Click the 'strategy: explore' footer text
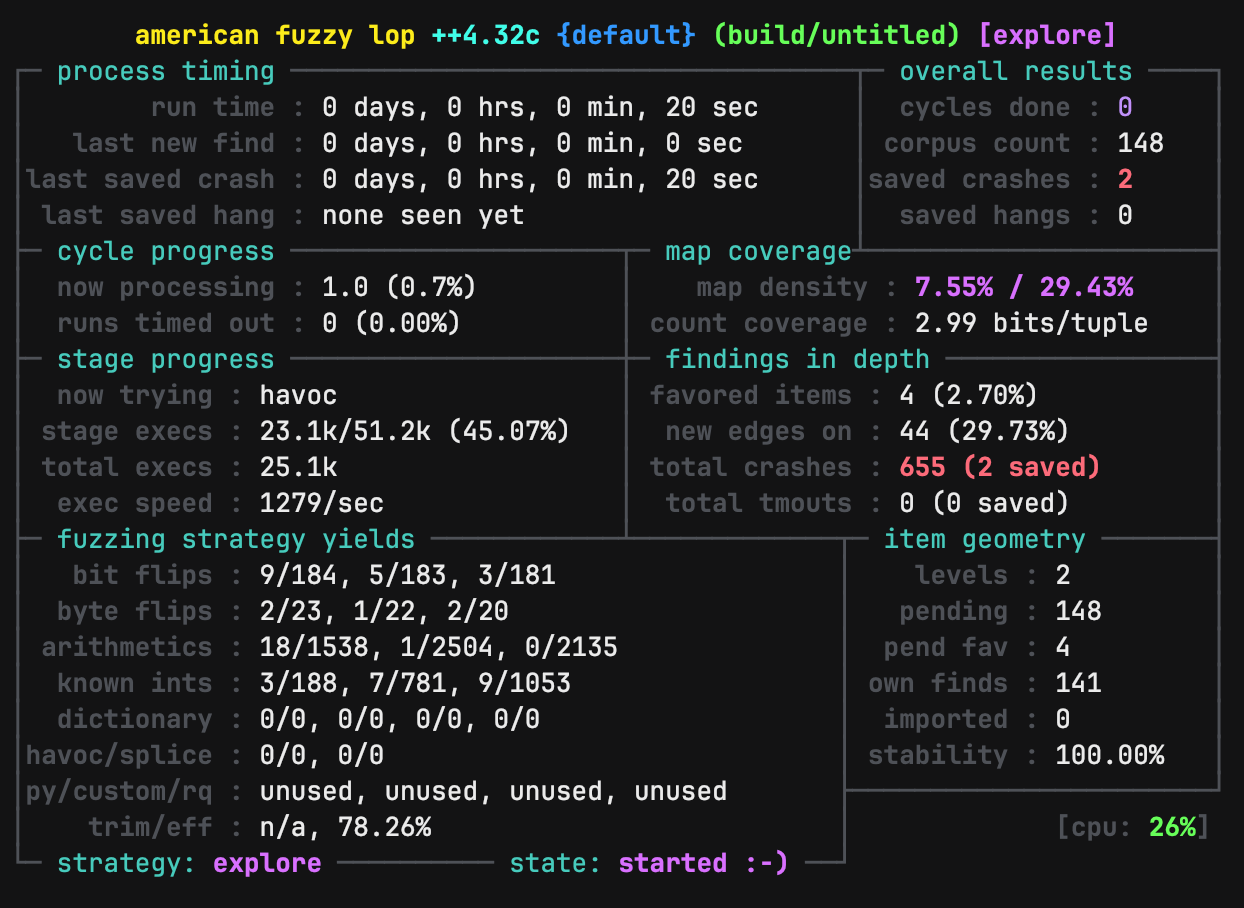The height and width of the screenshot is (908, 1244). 189,863
